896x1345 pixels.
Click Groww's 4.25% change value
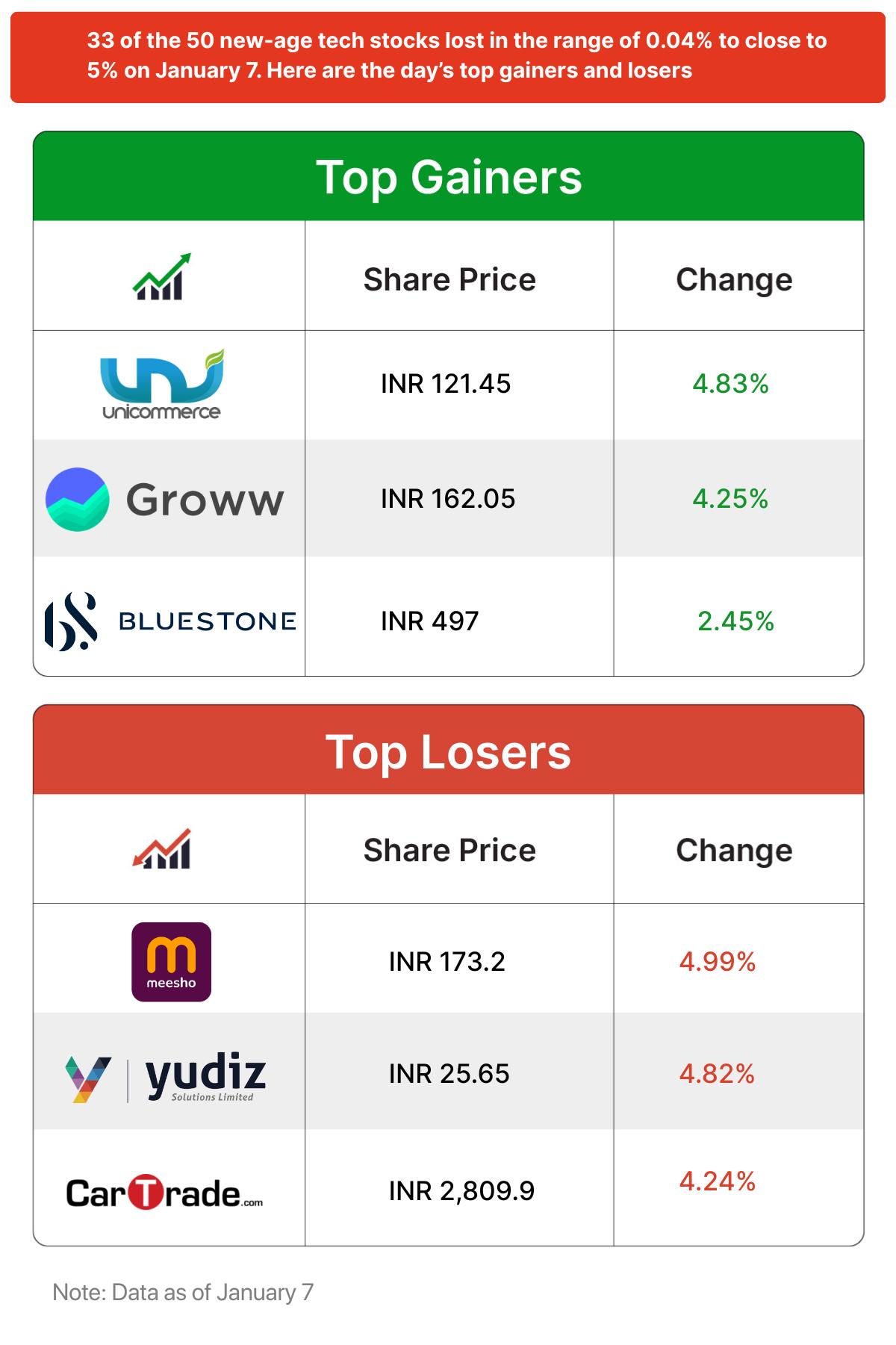coord(730,499)
